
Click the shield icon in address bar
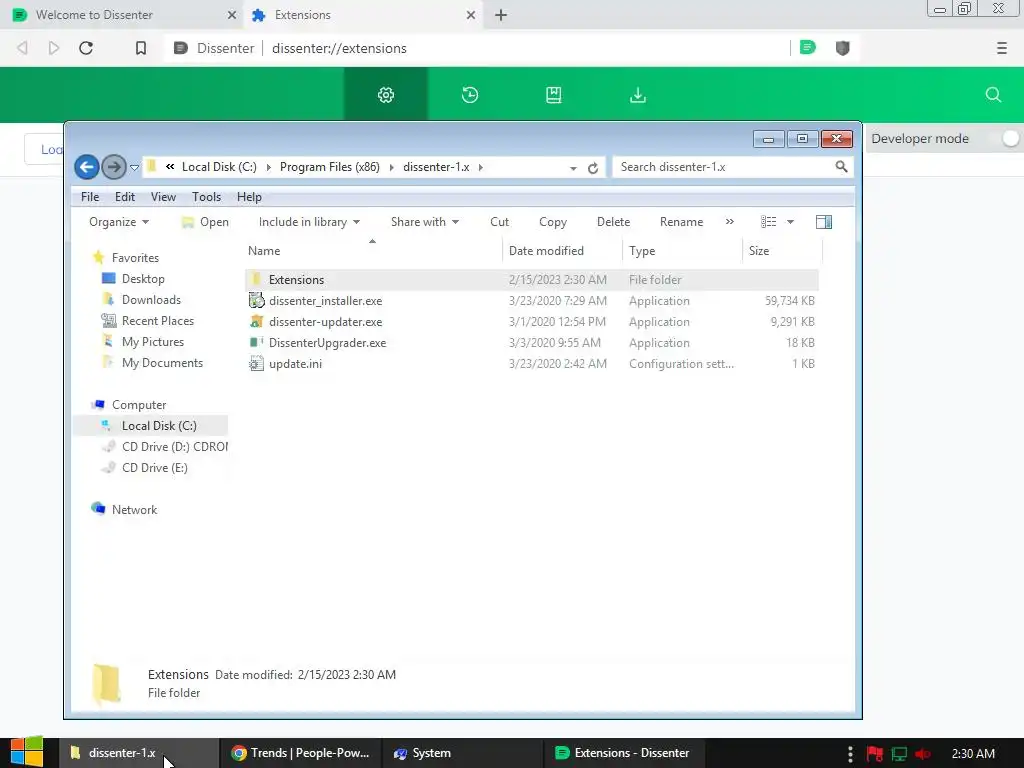click(x=842, y=48)
